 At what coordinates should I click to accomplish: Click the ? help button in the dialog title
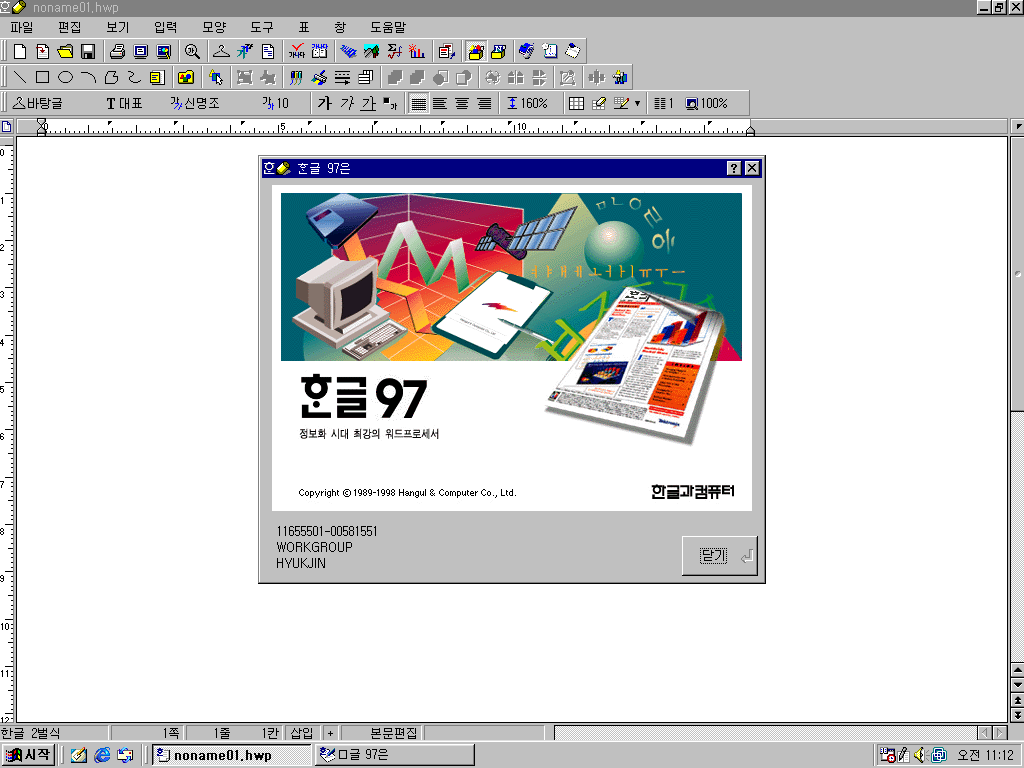coord(734,168)
